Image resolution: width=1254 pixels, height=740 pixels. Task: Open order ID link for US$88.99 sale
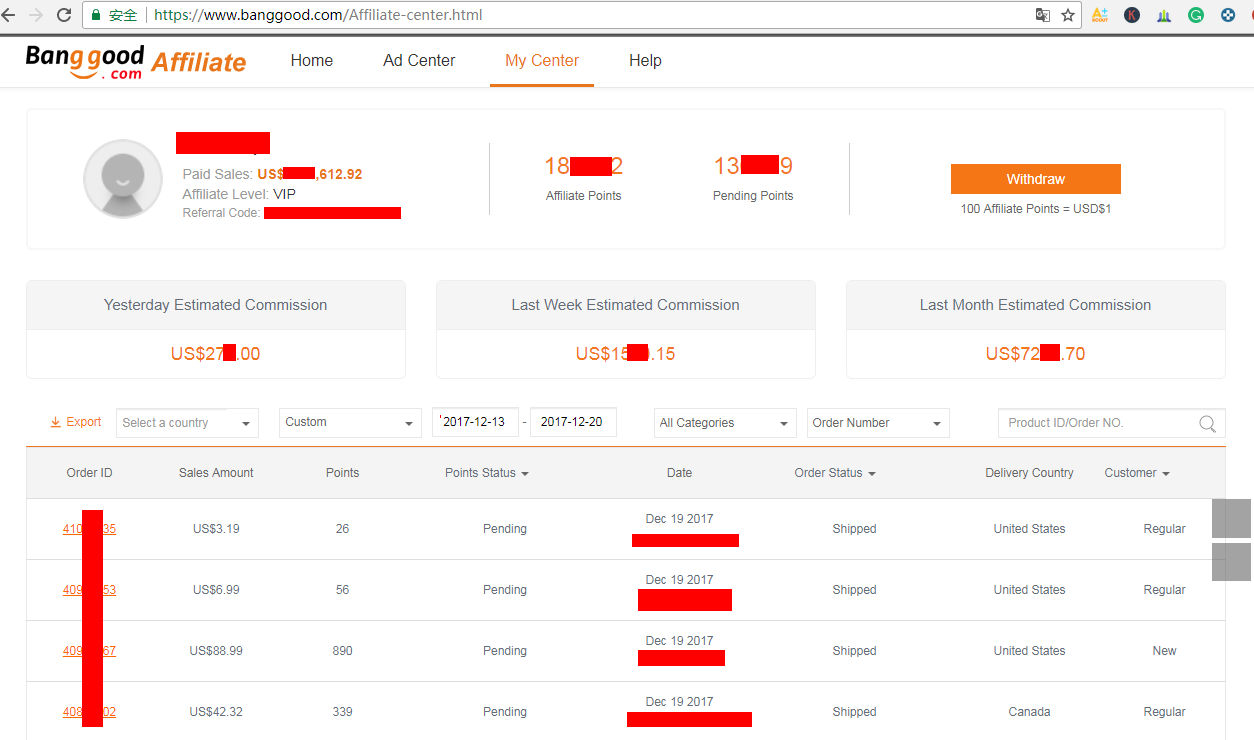pos(89,651)
